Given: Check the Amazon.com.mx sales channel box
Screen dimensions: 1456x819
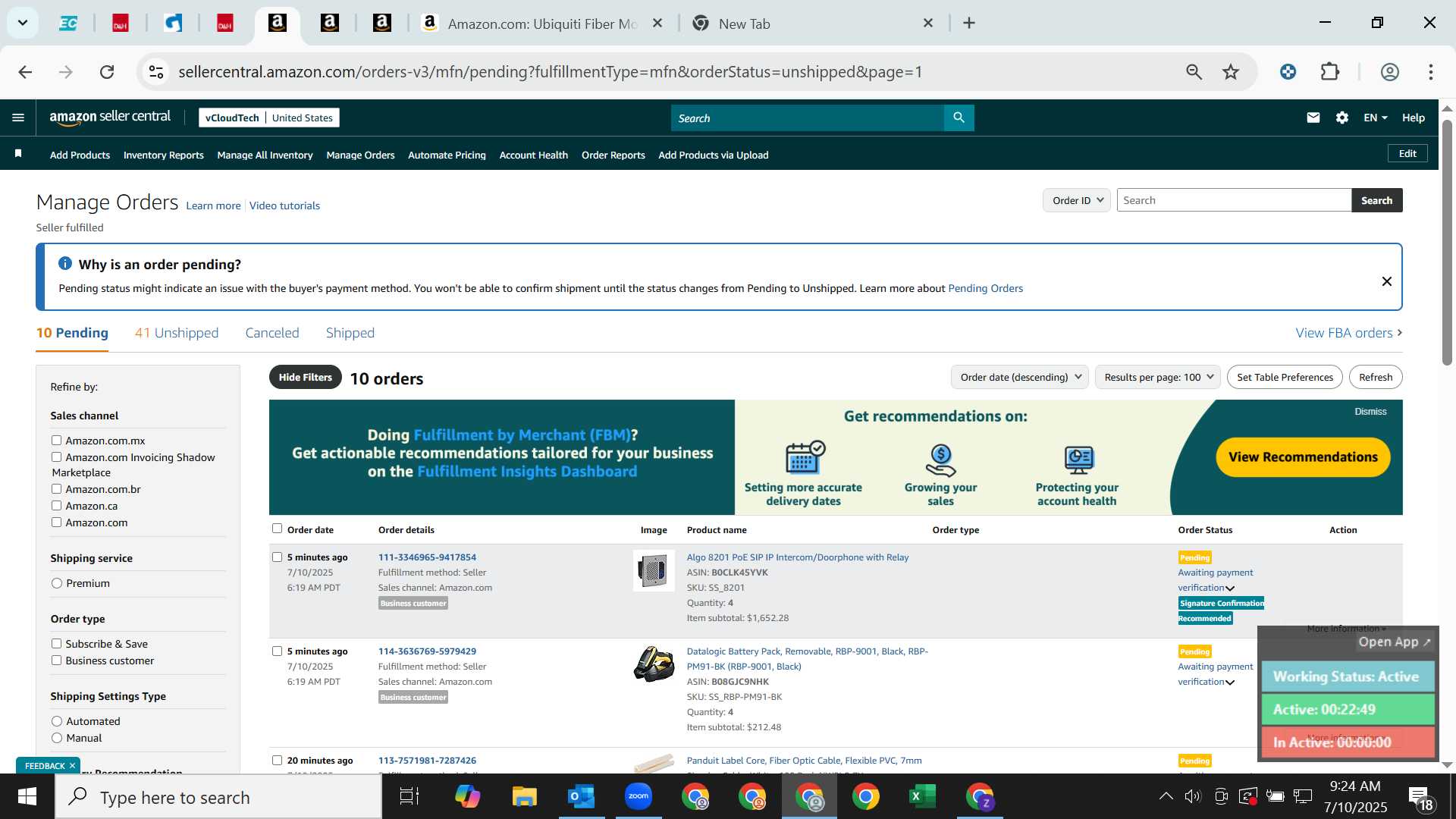Looking at the screenshot, I should pyautogui.click(x=56, y=440).
